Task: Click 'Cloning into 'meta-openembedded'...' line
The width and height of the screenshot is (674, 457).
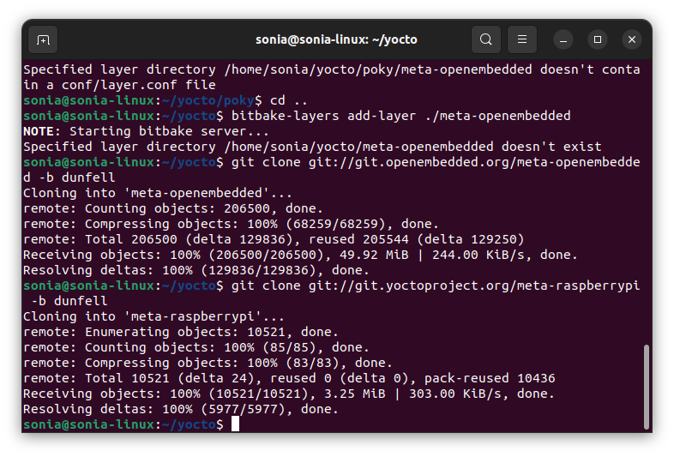Action: (x=157, y=193)
